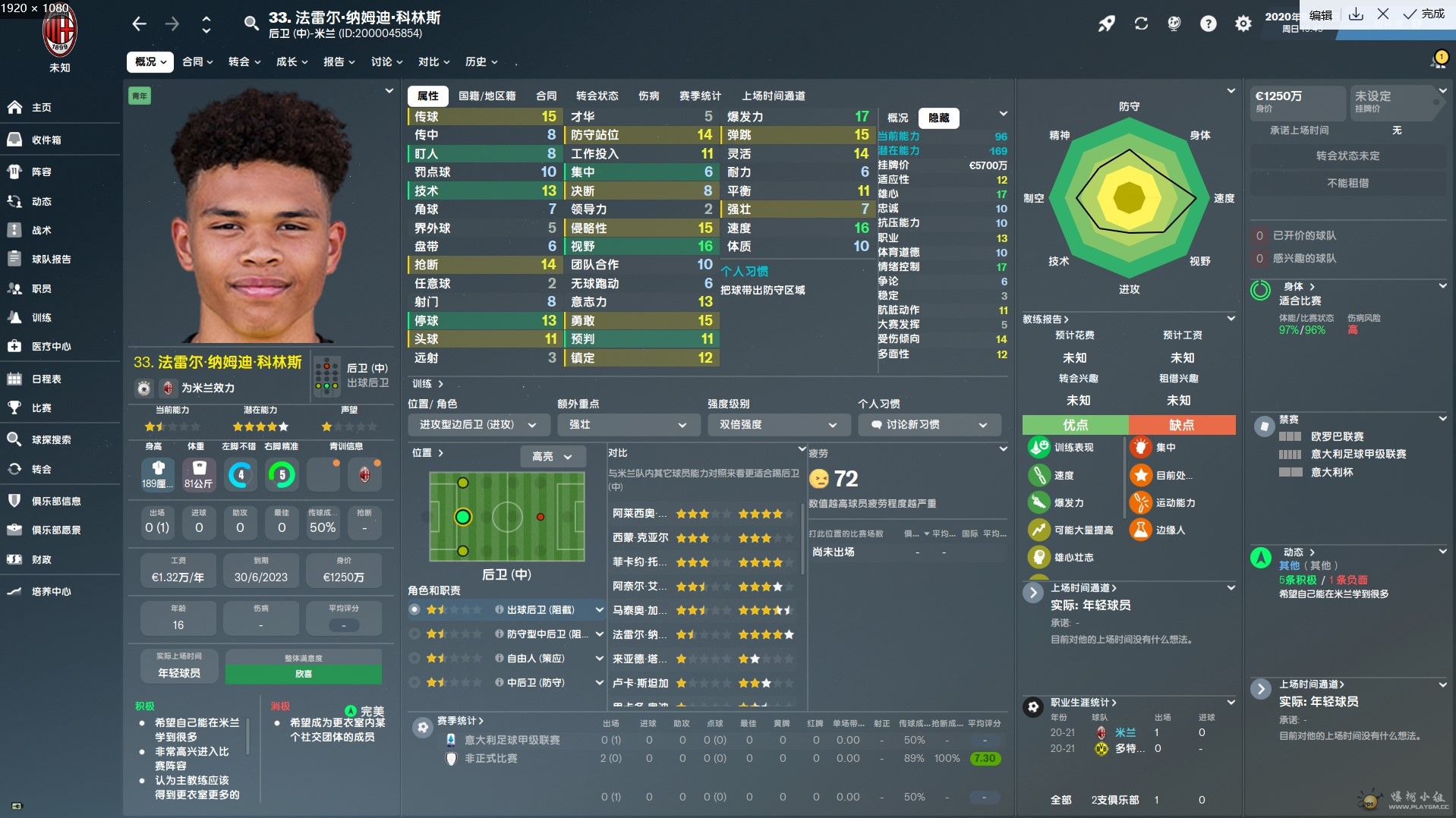Open the 转会 top menu
This screenshot has width=1456, height=818.
[244, 61]
